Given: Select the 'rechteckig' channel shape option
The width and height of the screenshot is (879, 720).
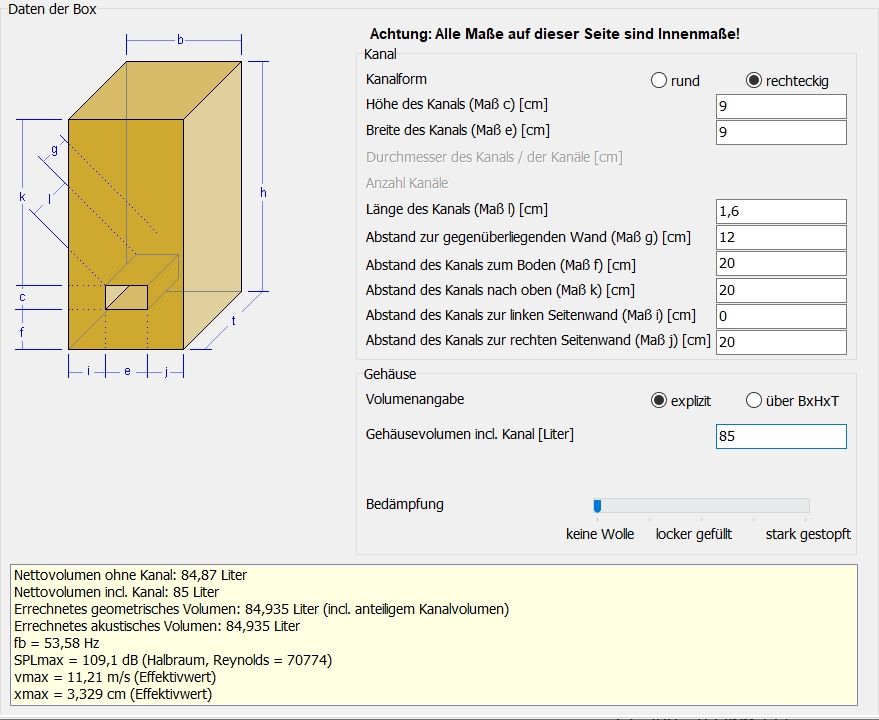Looking at the screenshot, I should tap(754, 81).
